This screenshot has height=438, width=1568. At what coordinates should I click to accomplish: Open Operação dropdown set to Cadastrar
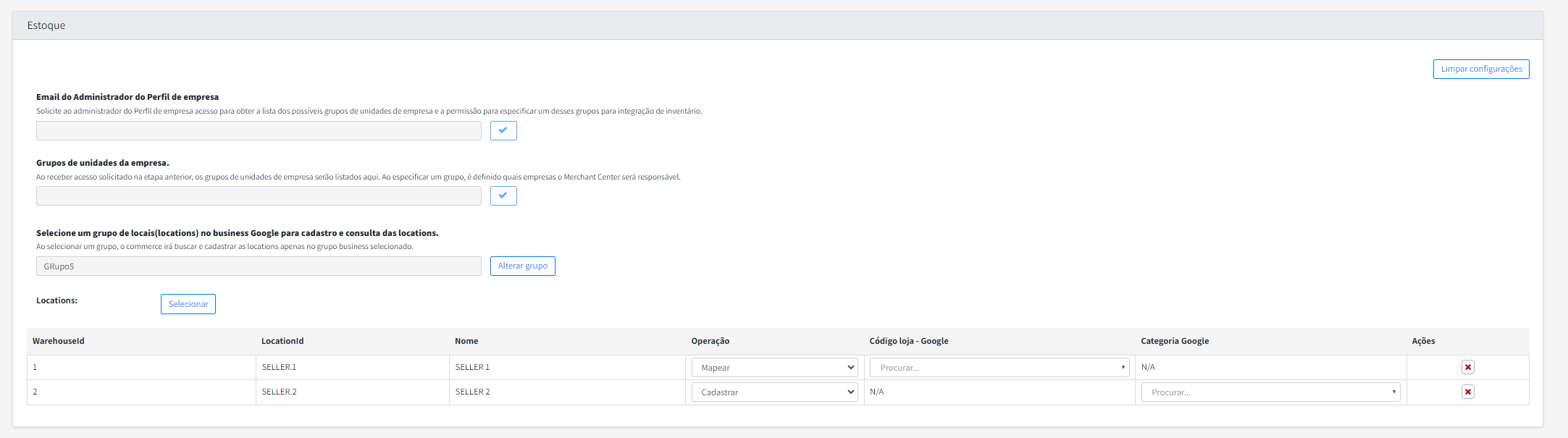774,392
